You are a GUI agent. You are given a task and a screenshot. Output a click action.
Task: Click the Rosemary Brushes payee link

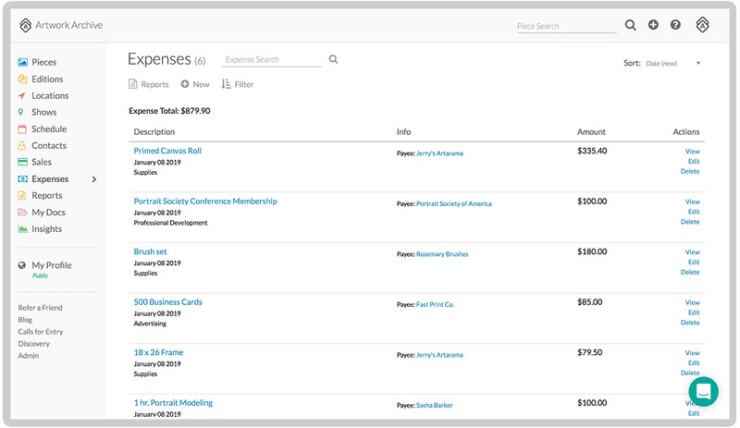444,254
